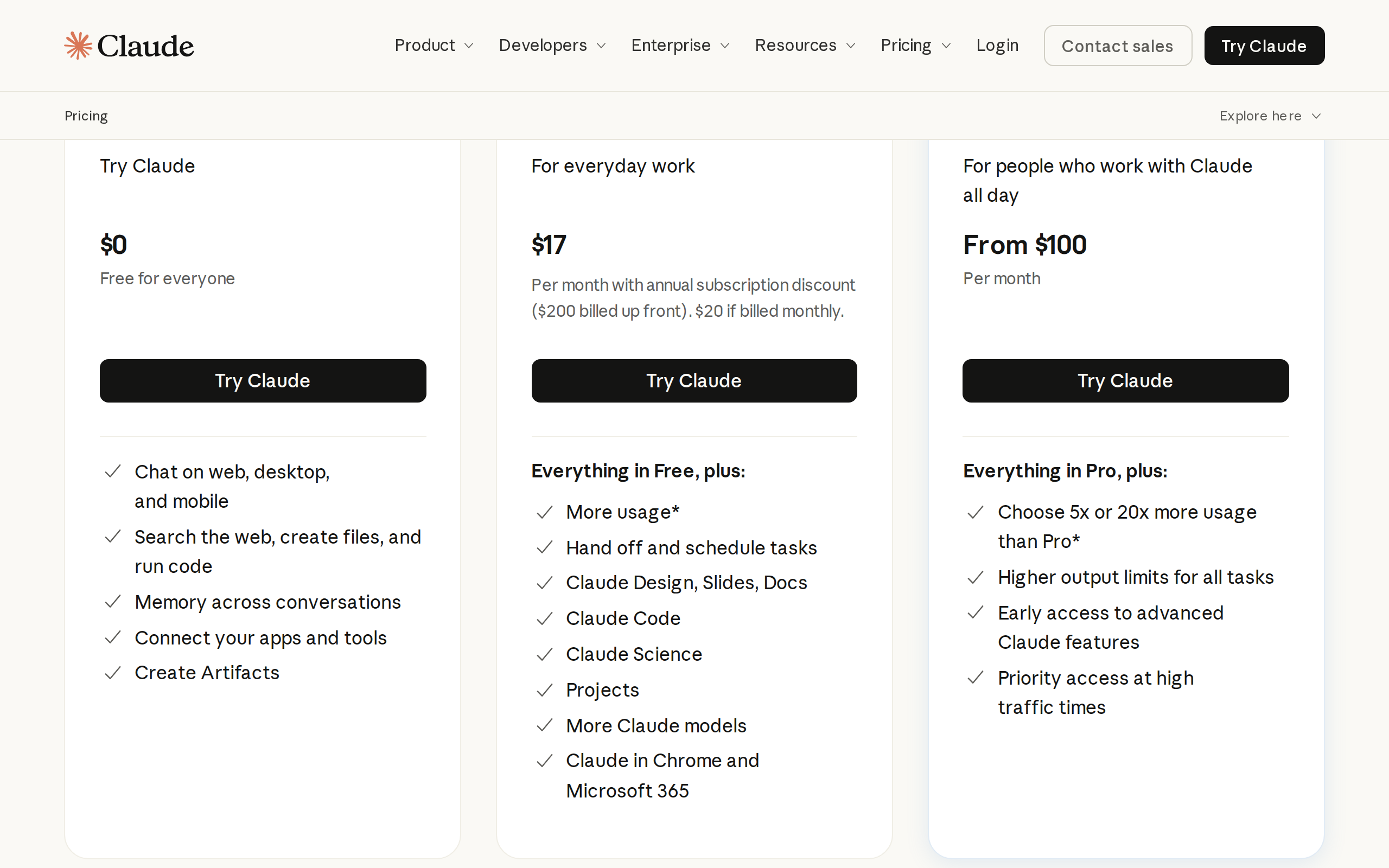The height and width of the screenshot is (868, 1389).
Task: Click the For everyday work subtitle
Action: coord(613,167)
